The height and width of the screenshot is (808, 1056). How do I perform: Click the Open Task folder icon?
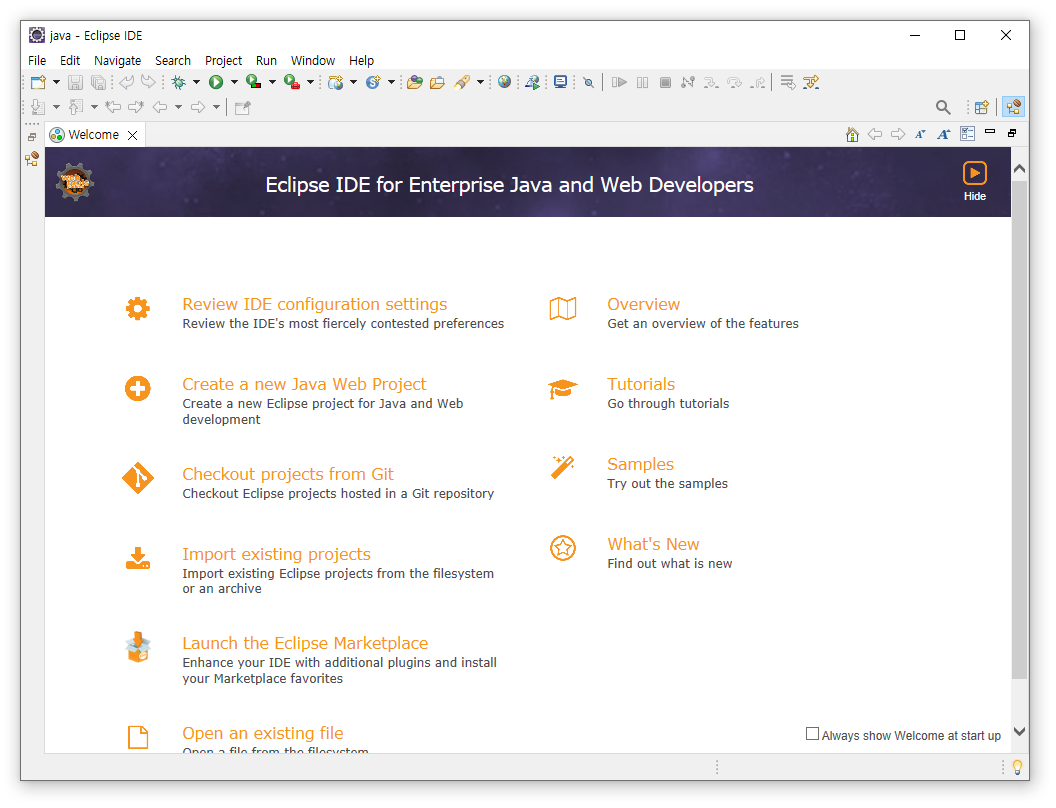pos(437,82)
